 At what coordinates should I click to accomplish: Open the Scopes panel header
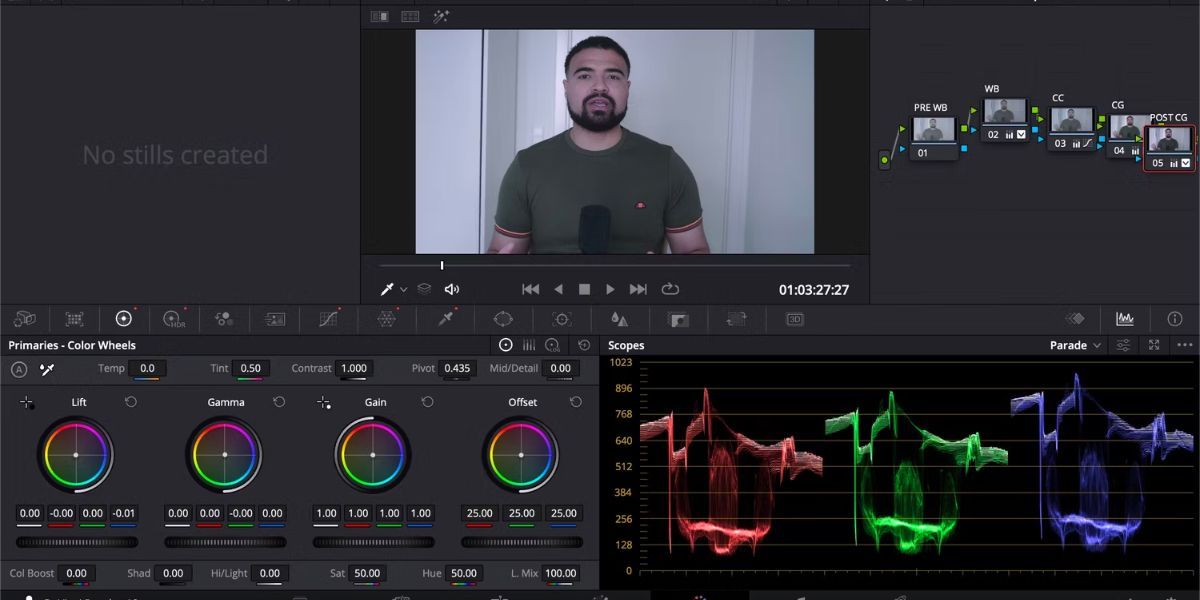click(625, 345)
